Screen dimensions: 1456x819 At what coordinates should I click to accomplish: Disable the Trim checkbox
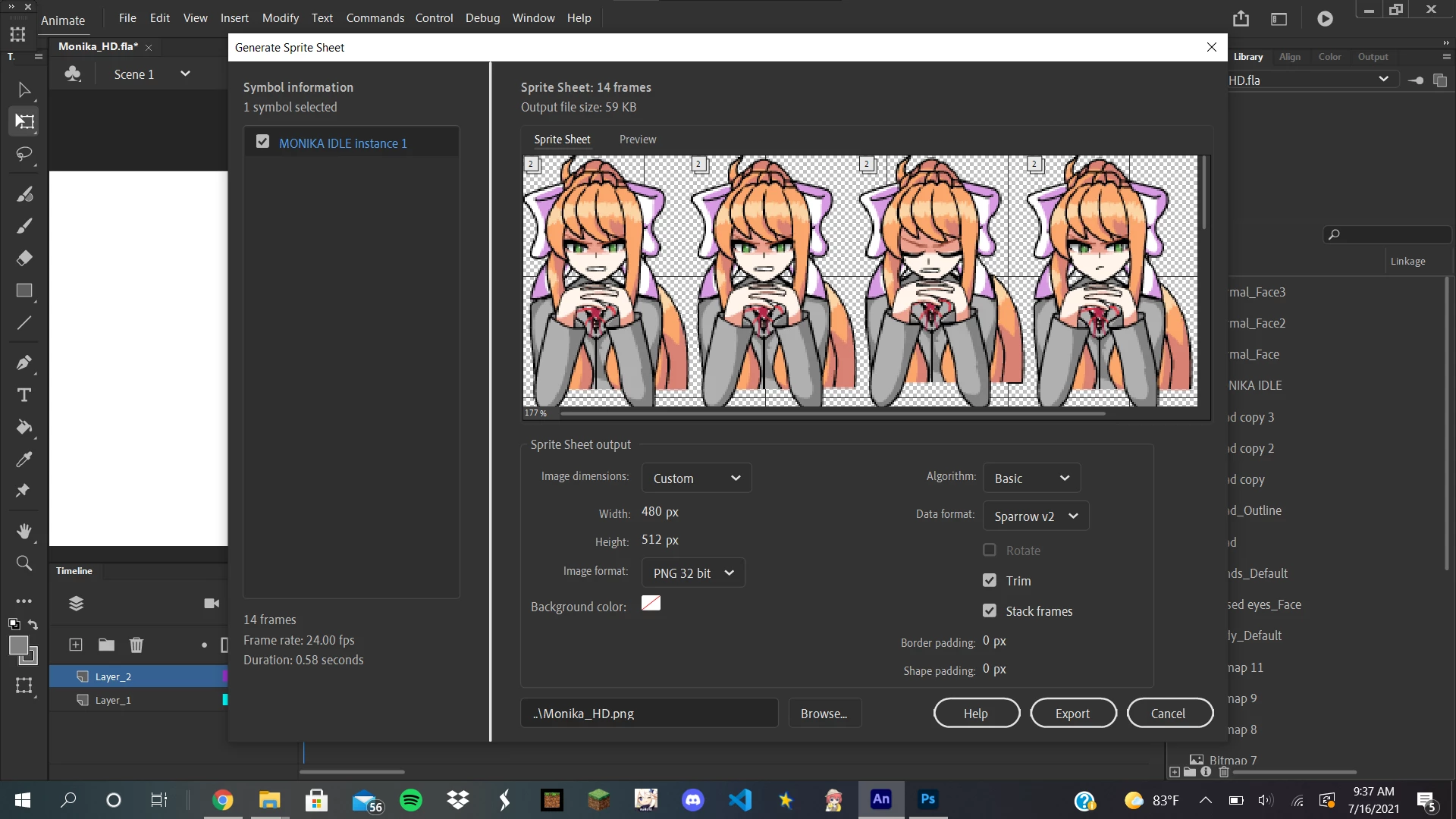click(x=990, y=580)
